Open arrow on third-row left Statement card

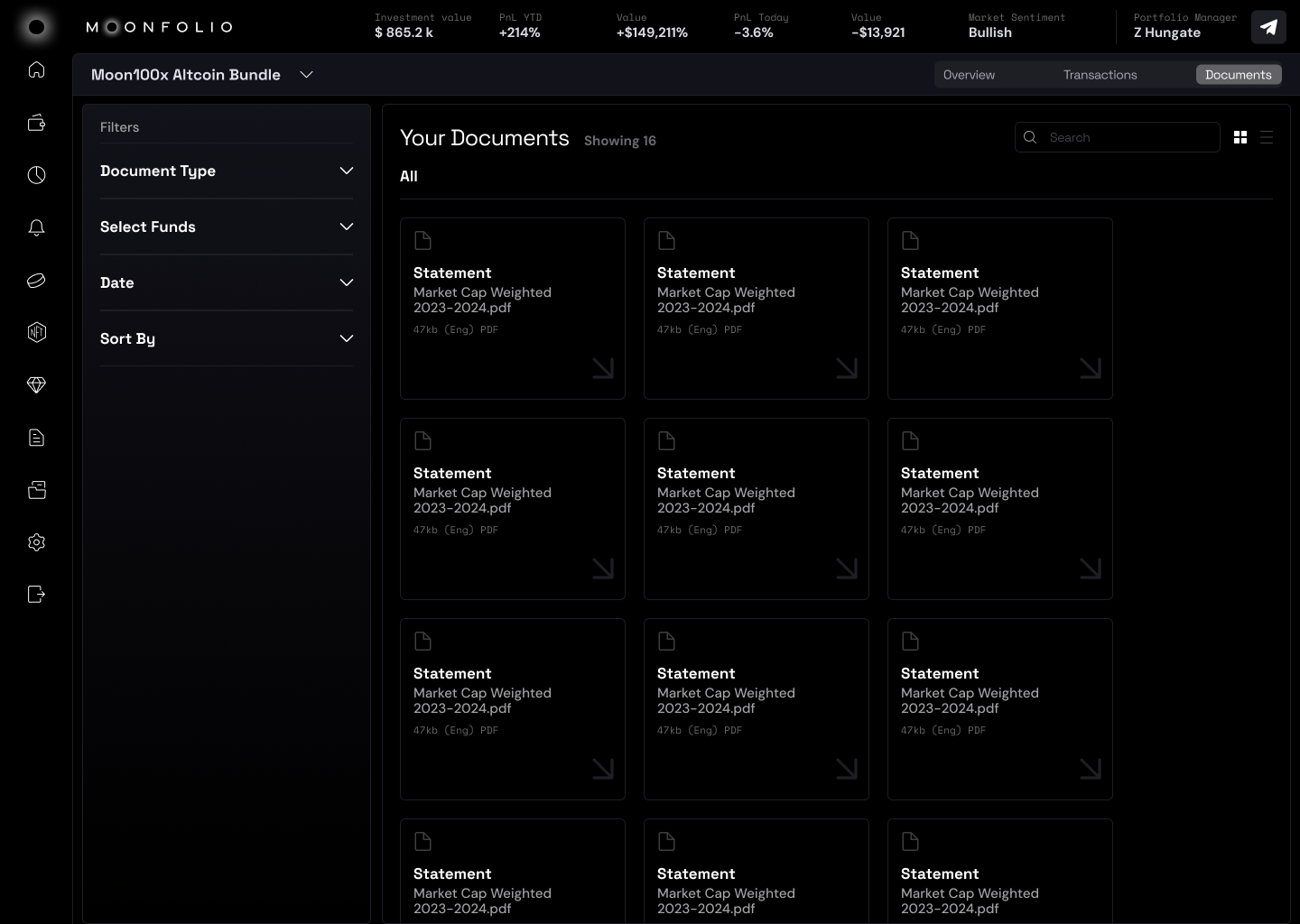pyautogui.click(x=603, y=769)
